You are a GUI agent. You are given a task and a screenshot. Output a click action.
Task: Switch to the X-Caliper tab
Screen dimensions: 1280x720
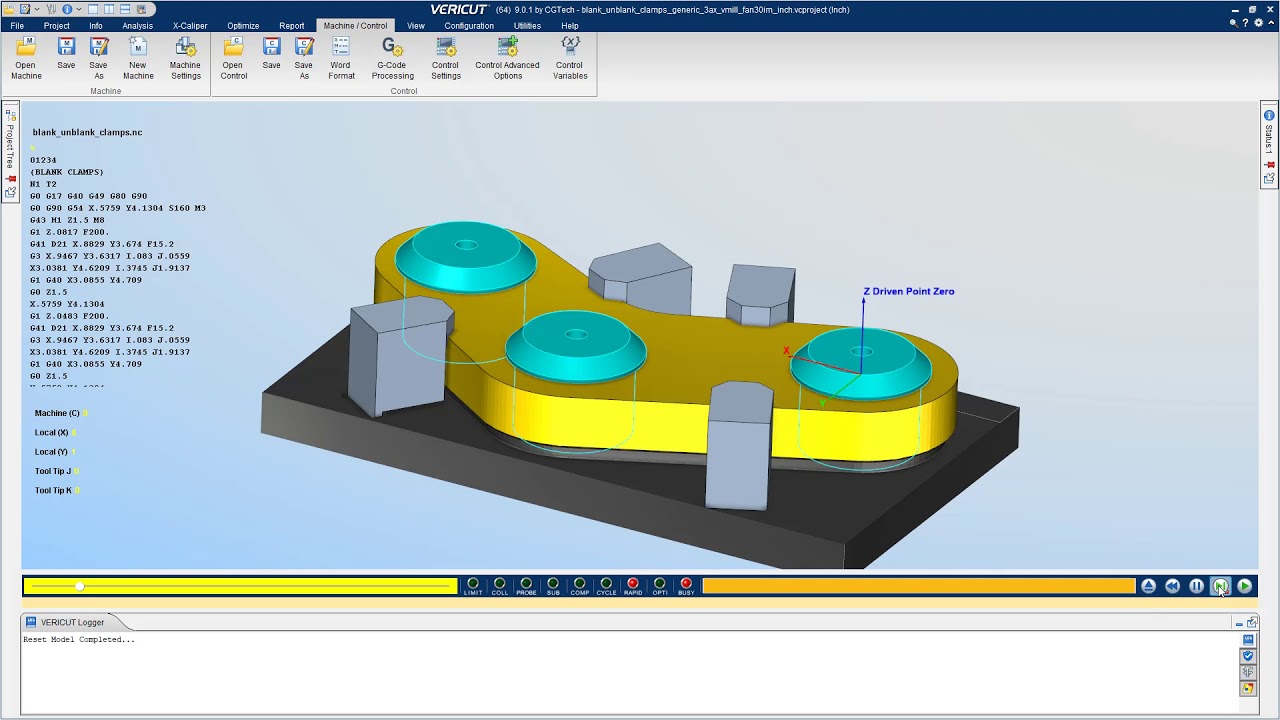[x=190, y=26]
